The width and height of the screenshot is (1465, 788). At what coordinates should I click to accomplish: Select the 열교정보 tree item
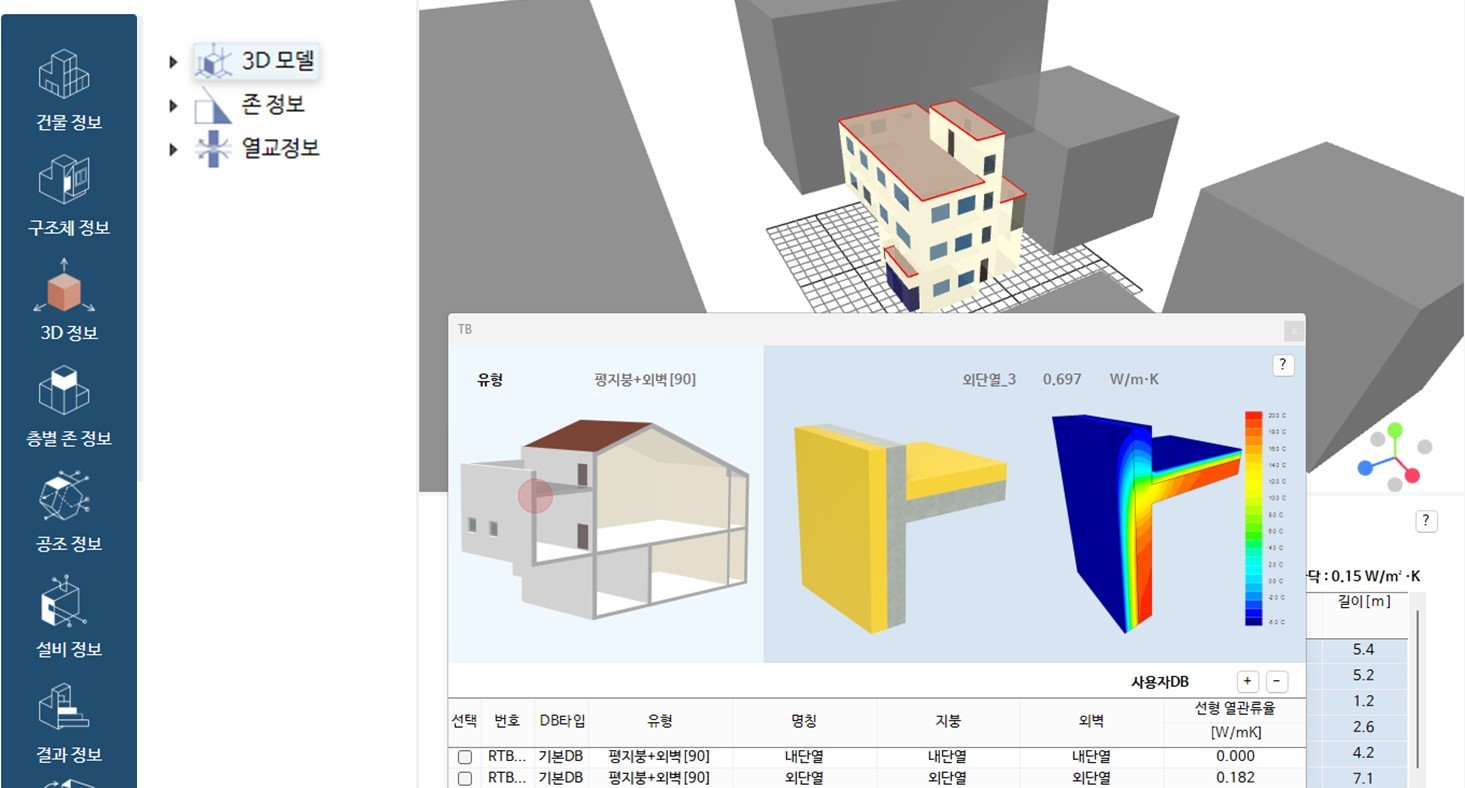coord(257,148)
